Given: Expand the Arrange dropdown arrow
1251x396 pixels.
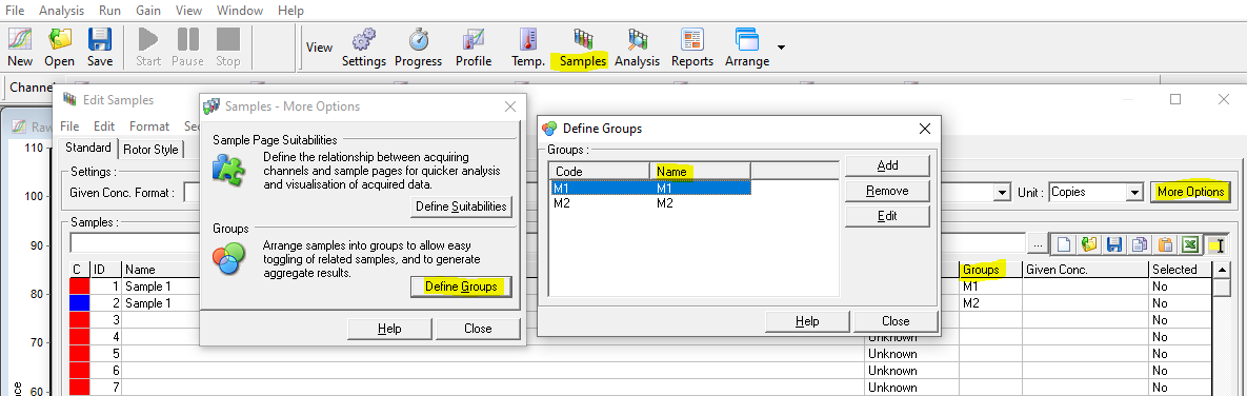Looking at the screenshot, I should (x=781, y=47).
